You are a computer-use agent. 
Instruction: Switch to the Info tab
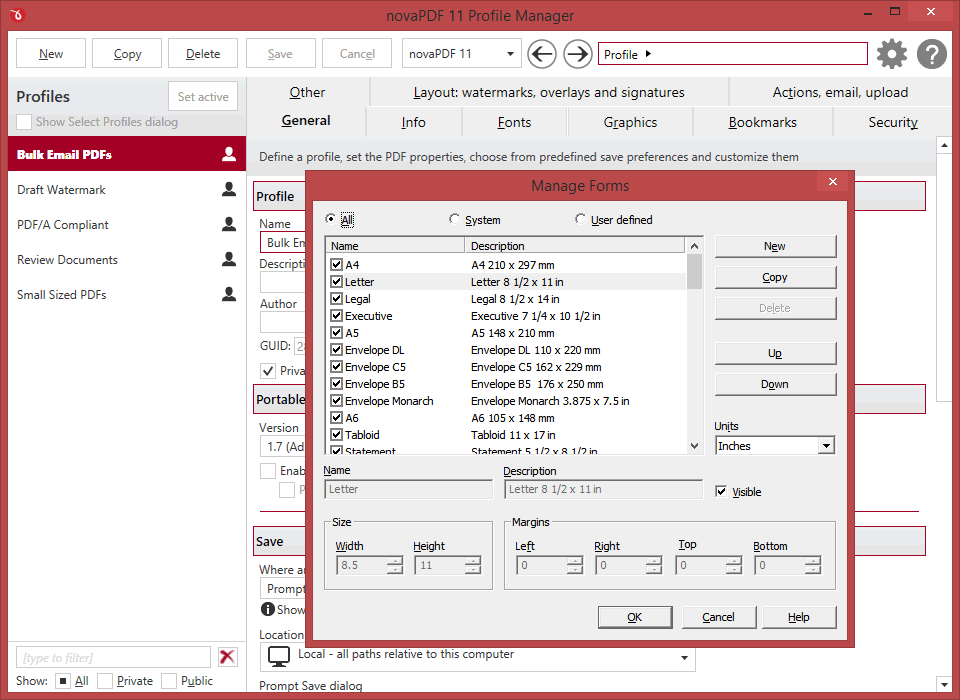(x=413, y=122)
